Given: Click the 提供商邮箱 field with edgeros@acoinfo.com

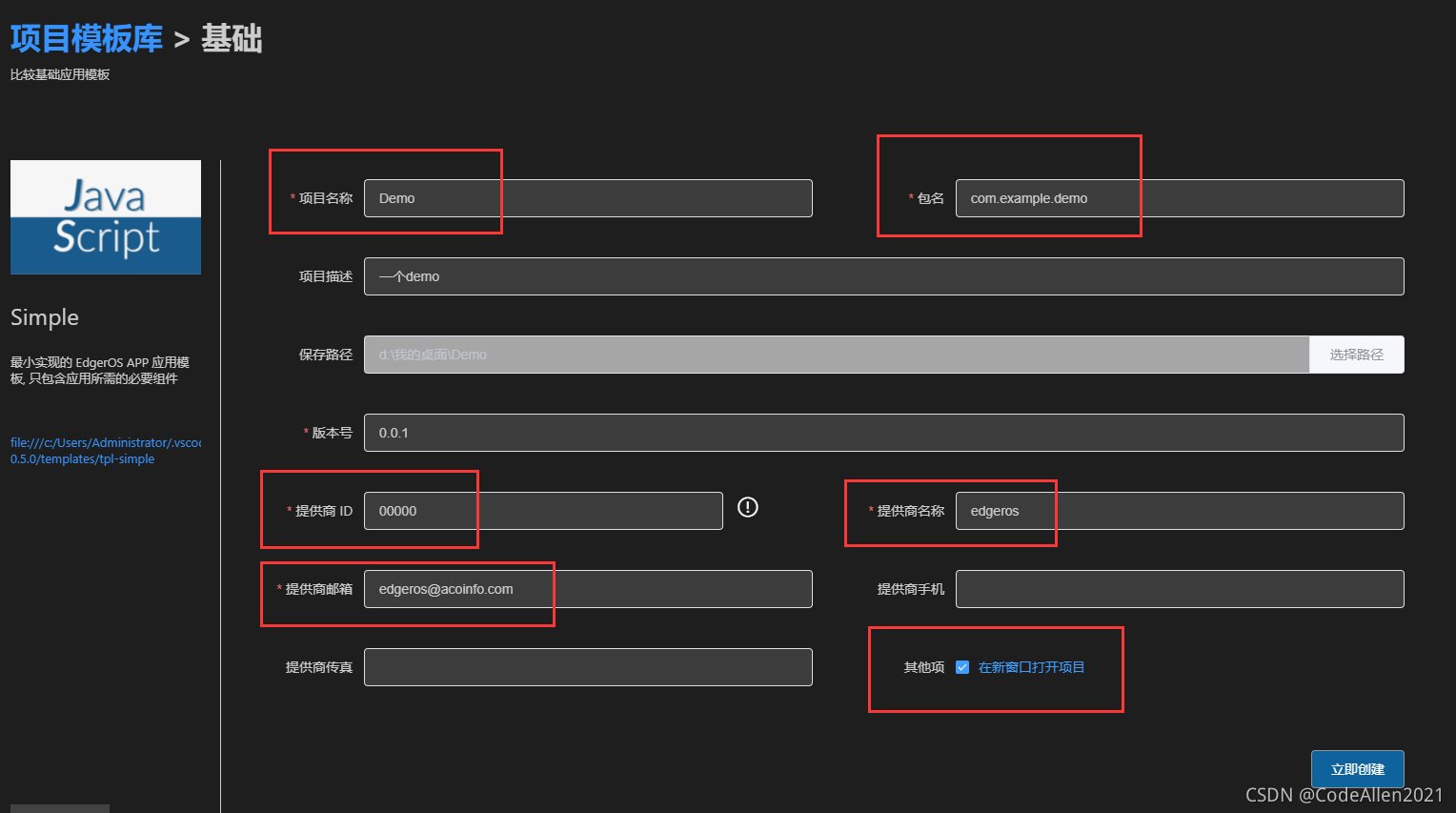Looking at the screenshot, I should click(x=588, y=589).
